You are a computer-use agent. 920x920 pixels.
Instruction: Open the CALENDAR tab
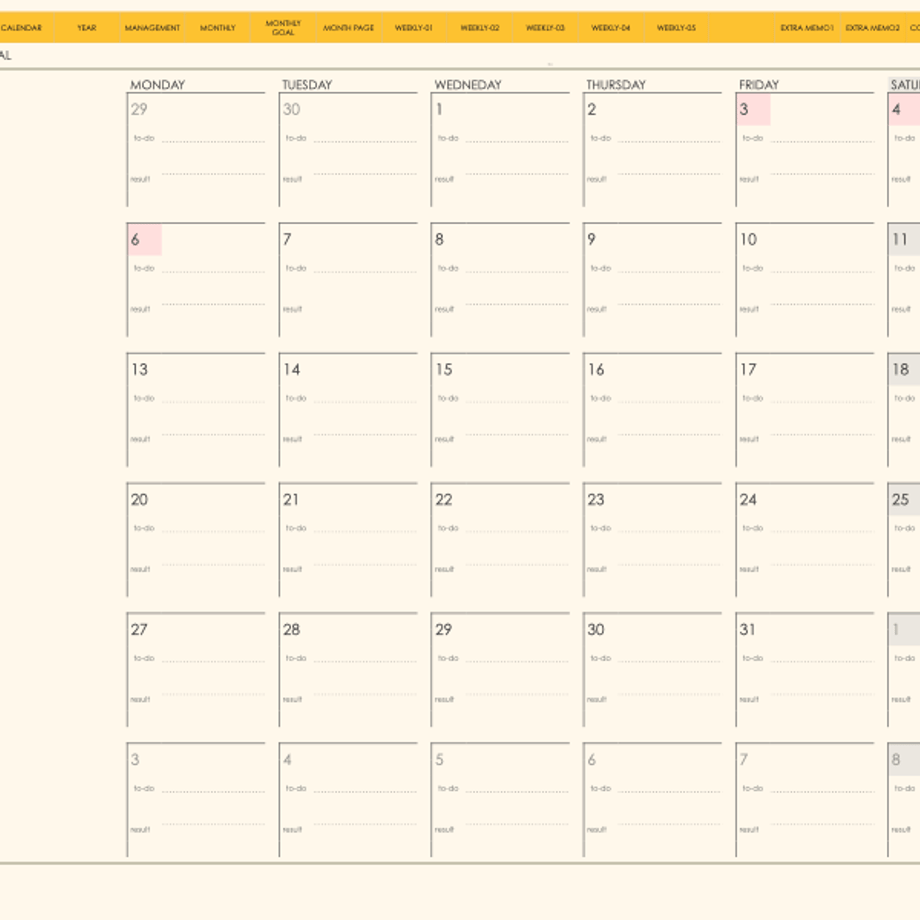point(22,28)
